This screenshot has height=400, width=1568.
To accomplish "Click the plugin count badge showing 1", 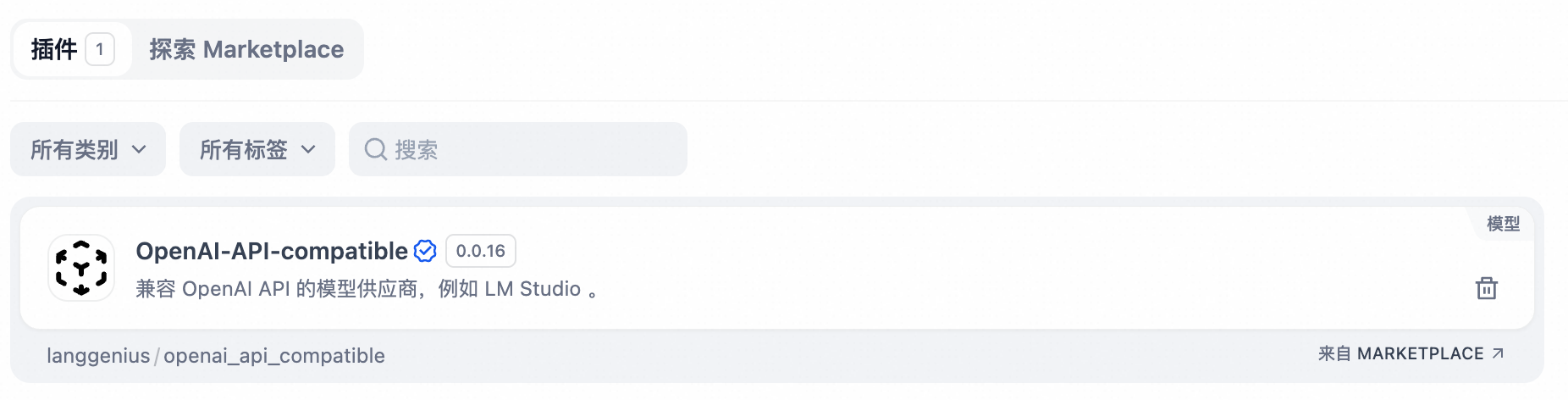I will point(100,49).
